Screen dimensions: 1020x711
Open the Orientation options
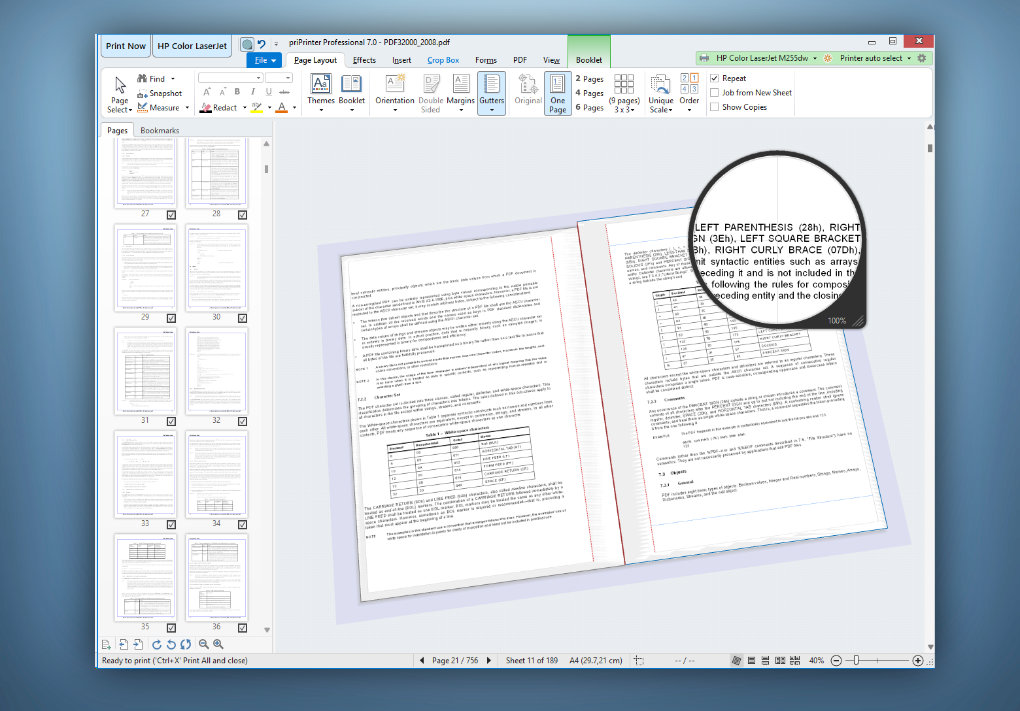tap(395, 92)
